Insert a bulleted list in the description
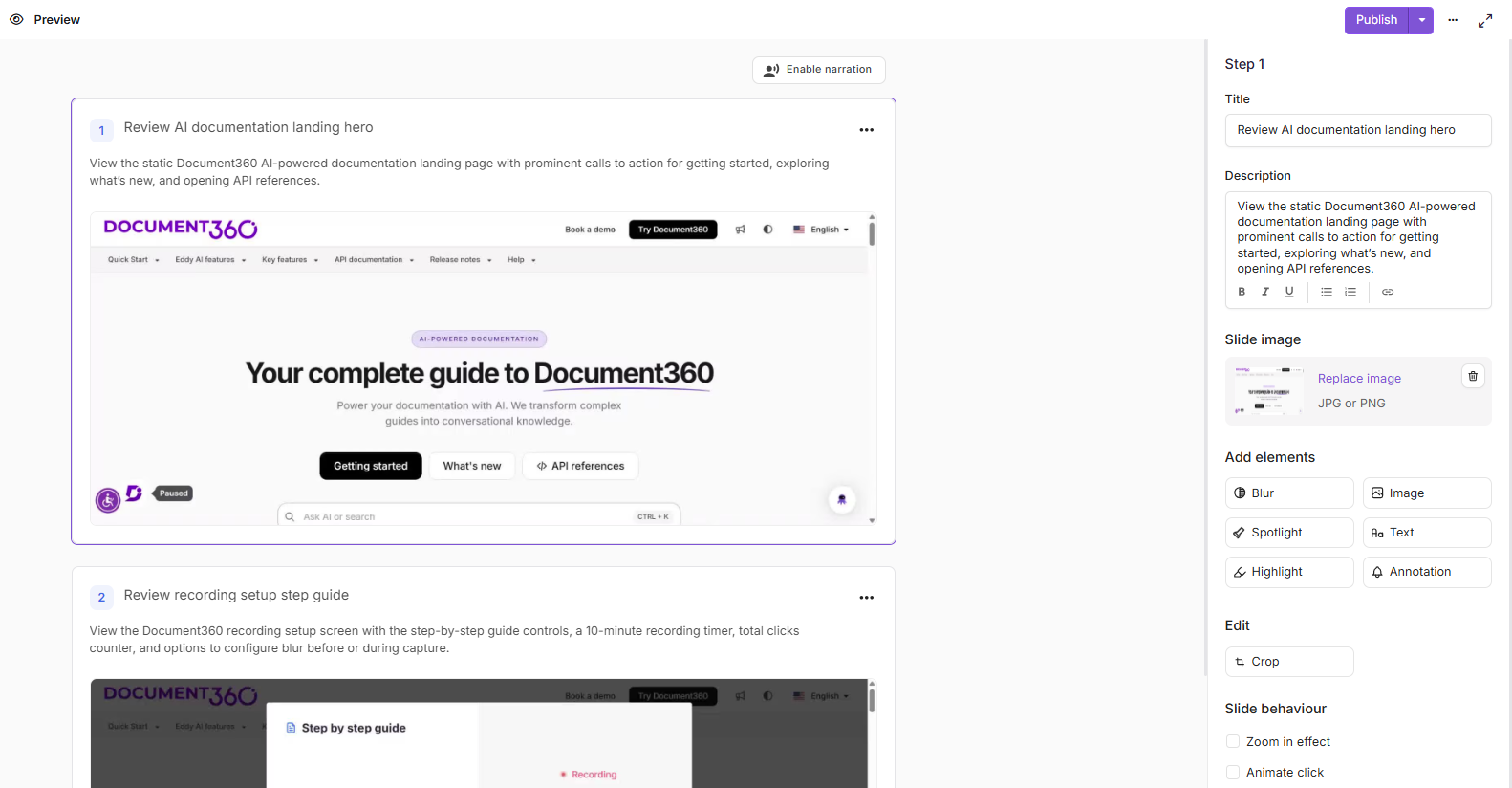The image size is (1512, 788). pyautogui.click(x=1327, y=292)
